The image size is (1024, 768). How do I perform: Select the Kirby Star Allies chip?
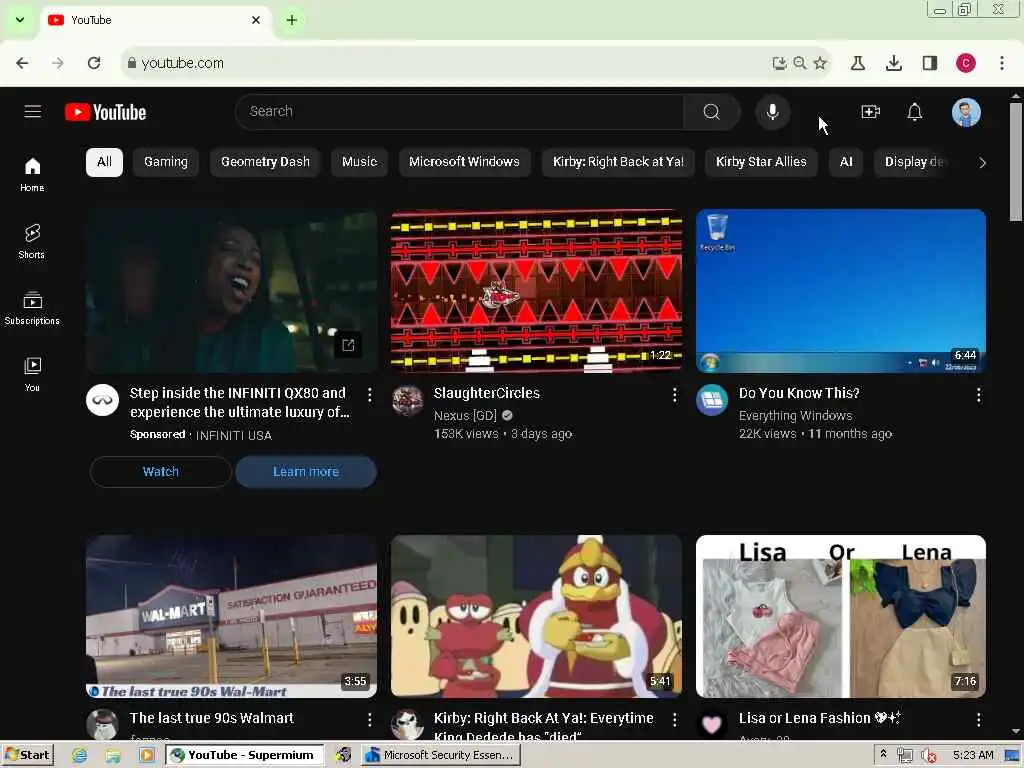click(761, 162)
